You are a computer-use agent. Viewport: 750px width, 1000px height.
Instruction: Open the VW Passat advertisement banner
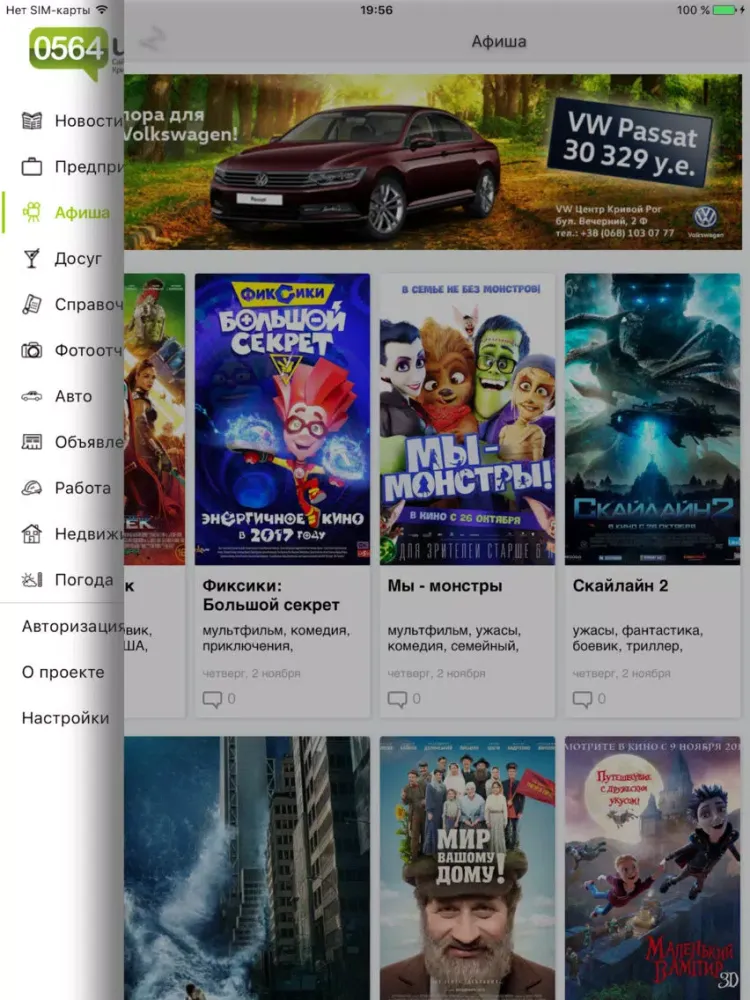(433, 162)
